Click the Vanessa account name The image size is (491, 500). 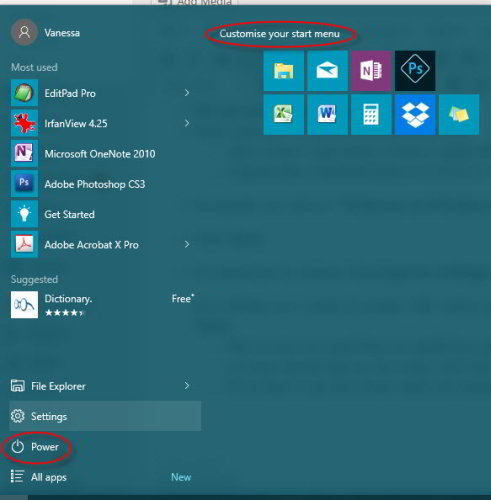pyautogui.click(x=62, y=33)
